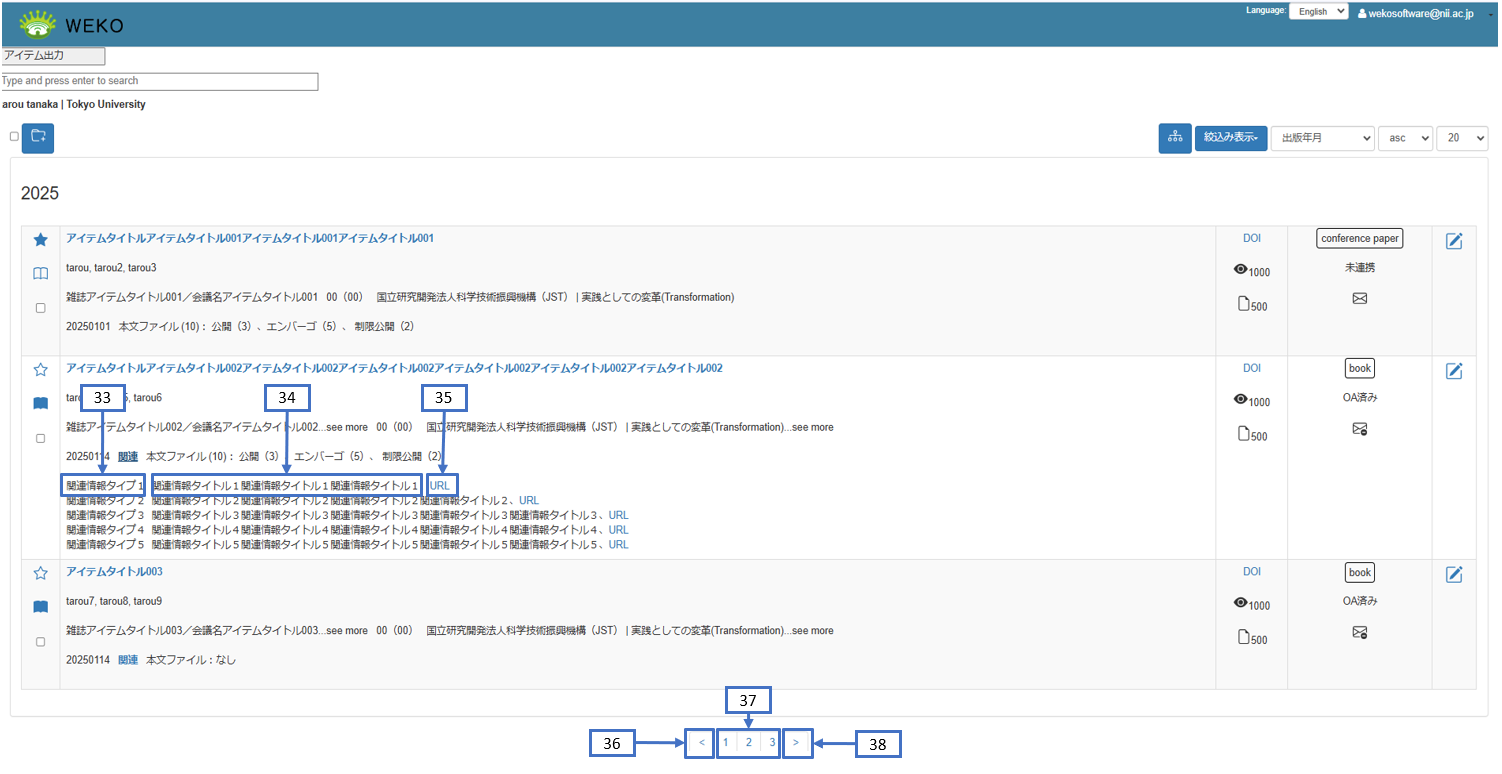This screenshot has width=1502, height=774.
Task: Click the add-to-folder icon button
Action: pyautogui.click(x=38, y=137)
